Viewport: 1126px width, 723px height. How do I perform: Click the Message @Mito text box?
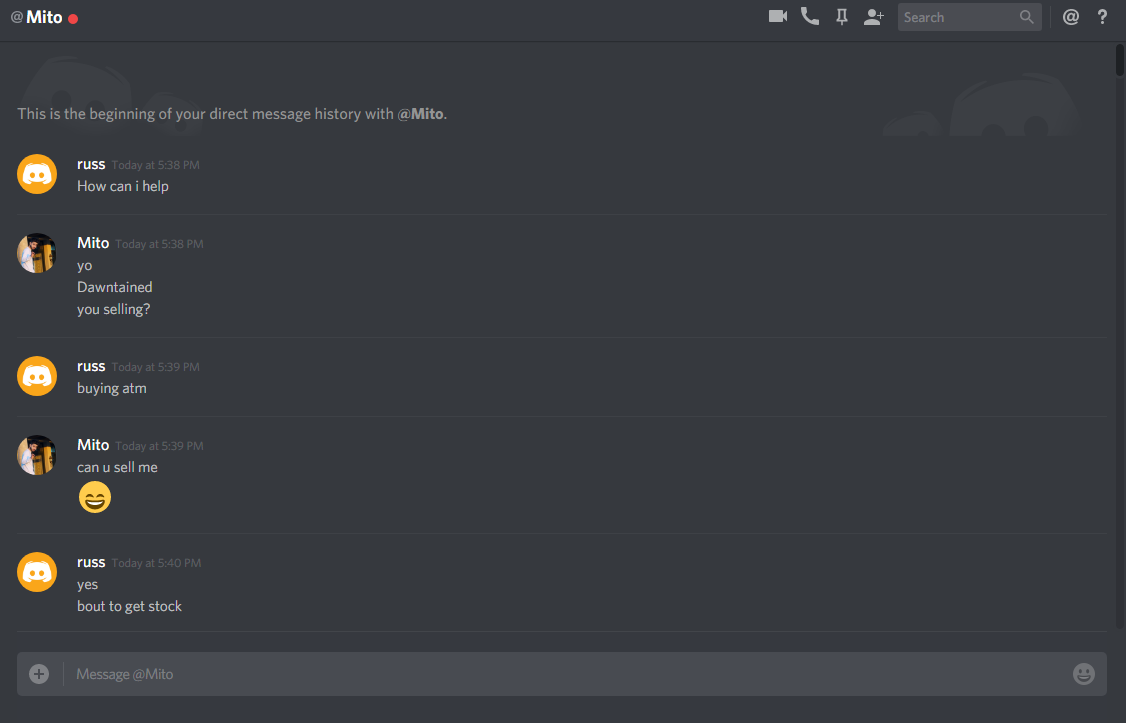561,673
